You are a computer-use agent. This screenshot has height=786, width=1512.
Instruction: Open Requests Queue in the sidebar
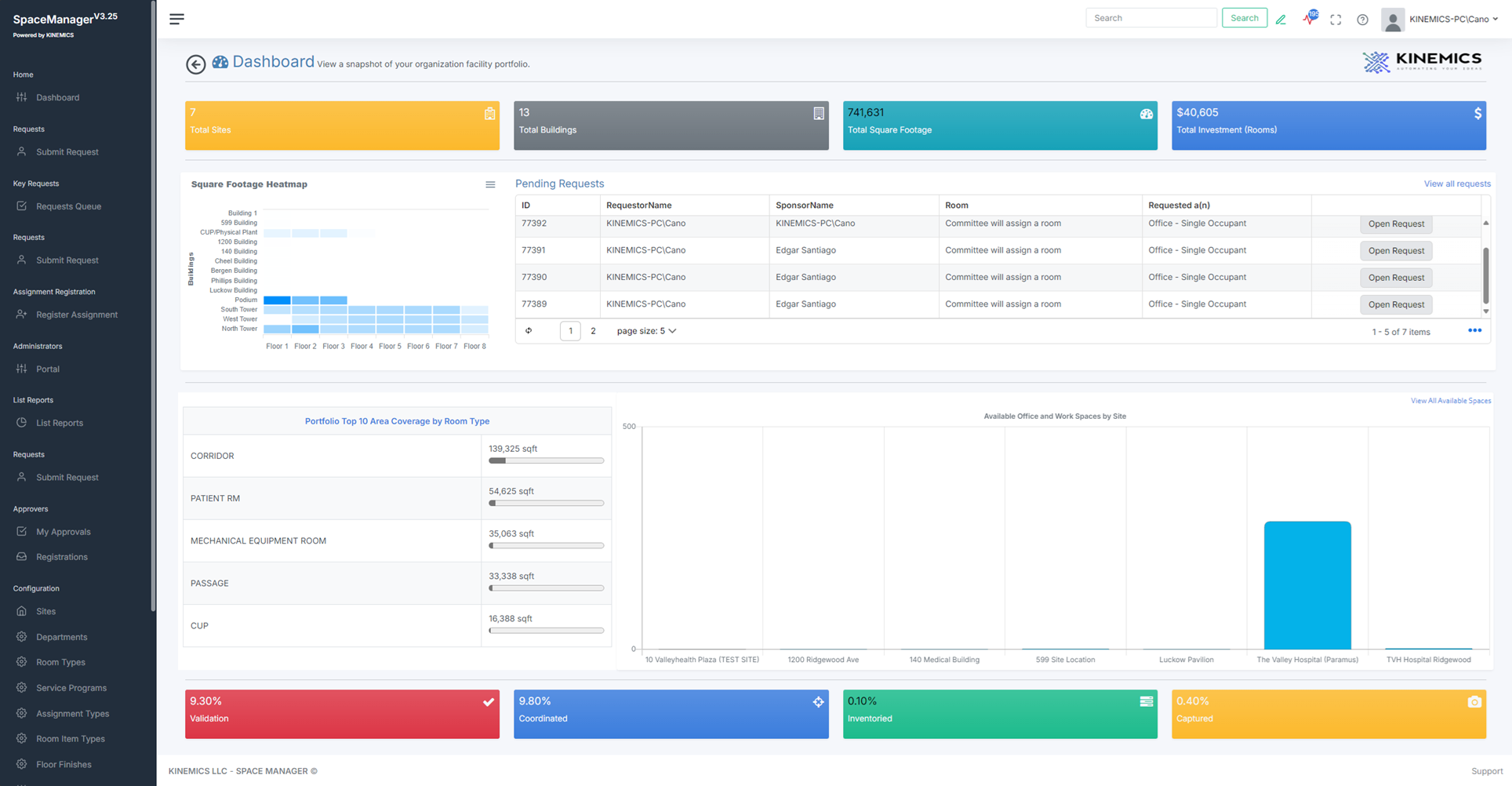coord(68,206)
